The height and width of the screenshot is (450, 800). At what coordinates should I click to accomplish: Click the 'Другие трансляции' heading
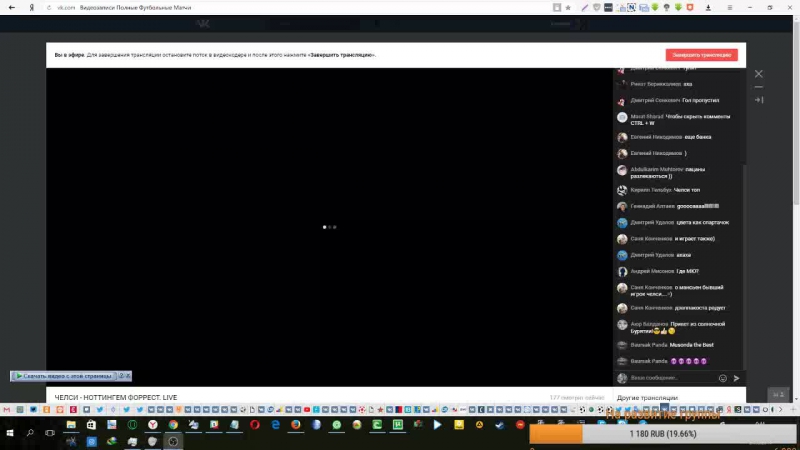[647, 398]
